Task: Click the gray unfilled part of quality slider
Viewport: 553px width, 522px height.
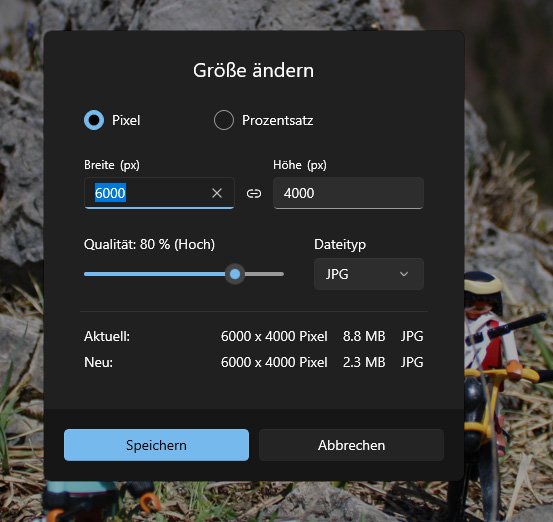Action: pyautogui.click(x=264, y=274)
